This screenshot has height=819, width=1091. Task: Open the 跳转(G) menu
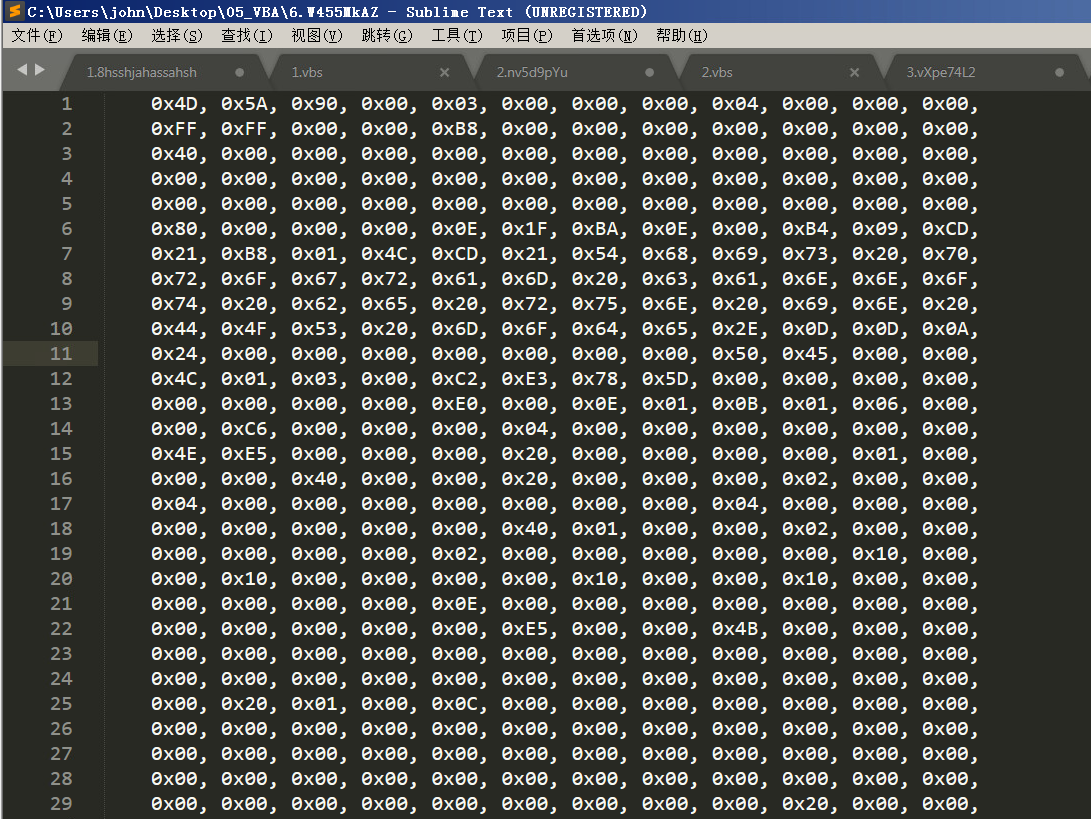(x=387, y=35)
